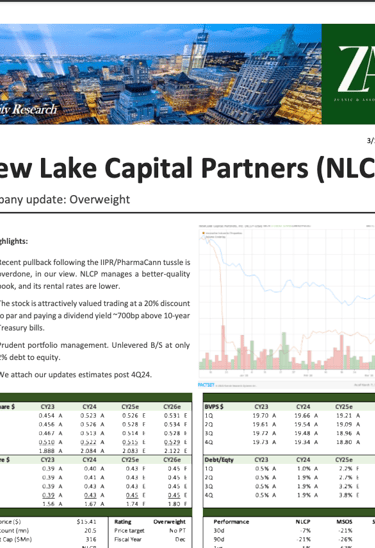Click the 'No PT' value
375x548 pixels.
(x=177, y=531)
